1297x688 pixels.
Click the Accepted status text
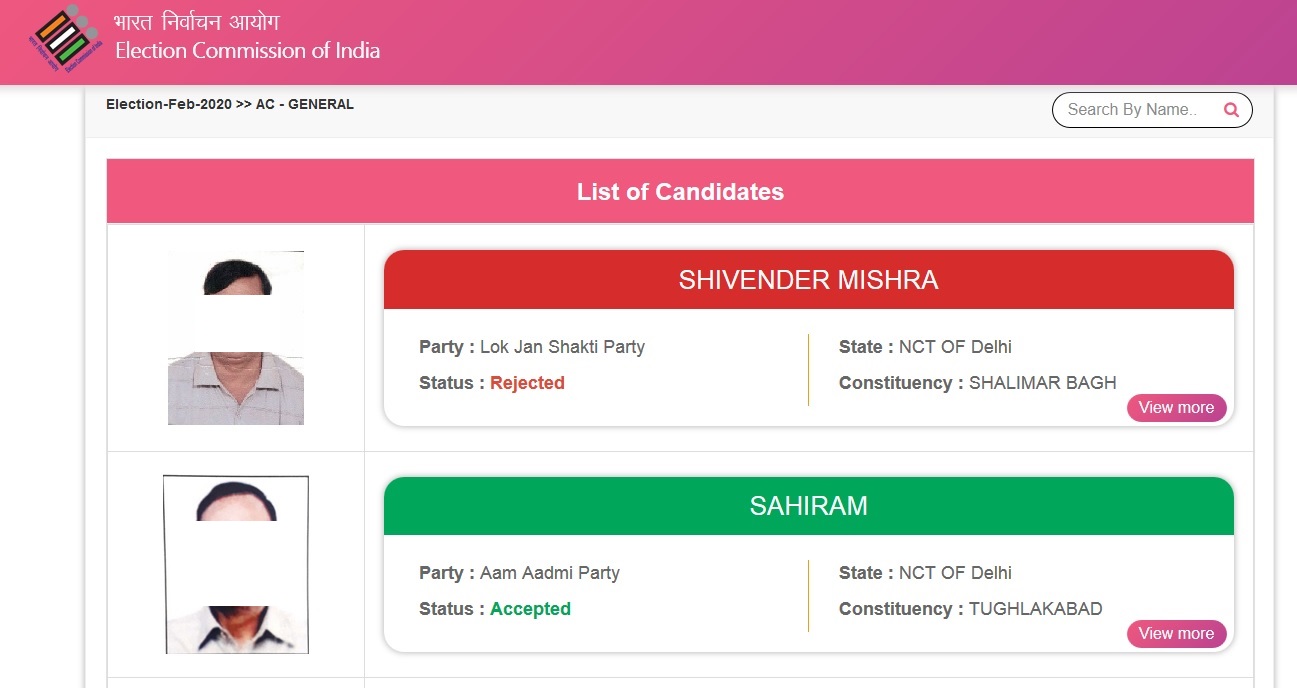point(530,609)
